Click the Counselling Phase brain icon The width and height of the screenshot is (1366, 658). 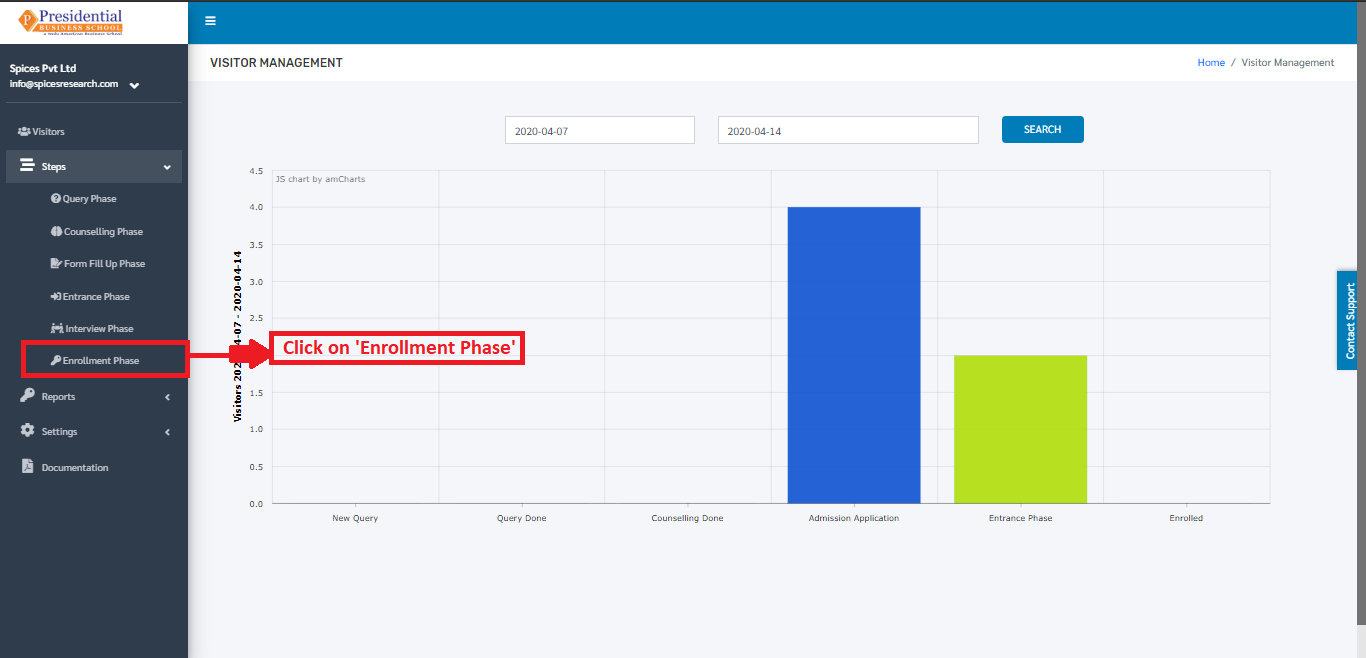tap(56, 232)
